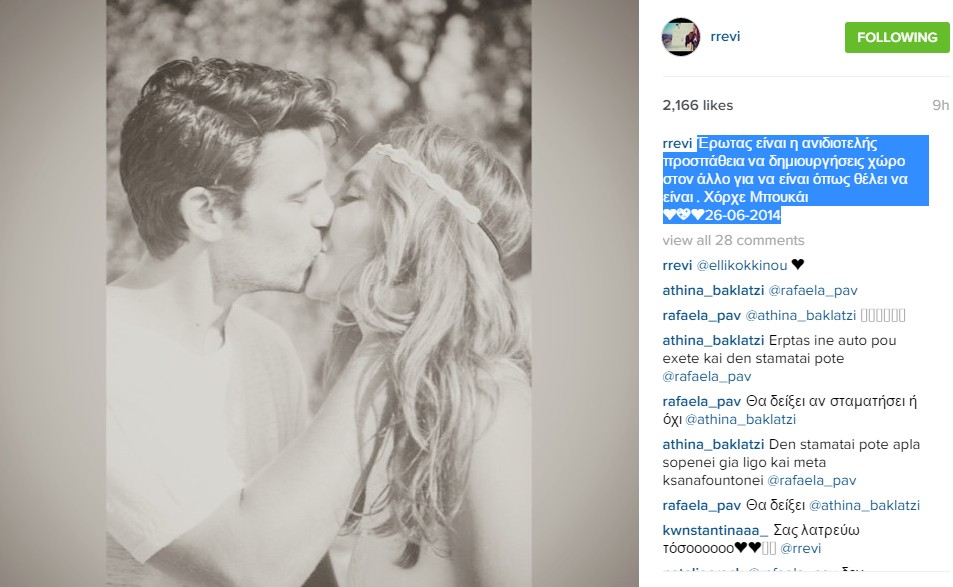Viewport: 953px width, 587px height.
Task: Click the 9h post timestamp
Action: [940, 105]
